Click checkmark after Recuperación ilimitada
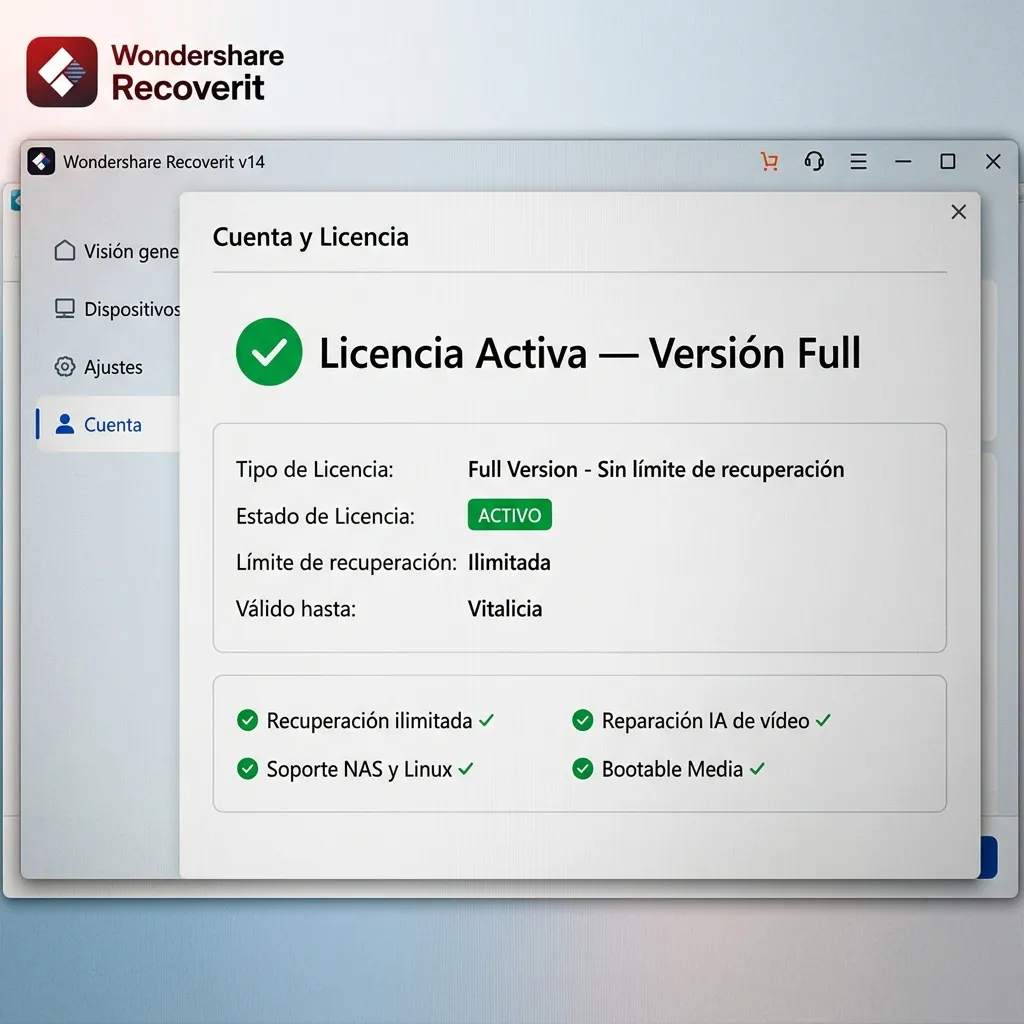1024x1024 pixels. 486,720
